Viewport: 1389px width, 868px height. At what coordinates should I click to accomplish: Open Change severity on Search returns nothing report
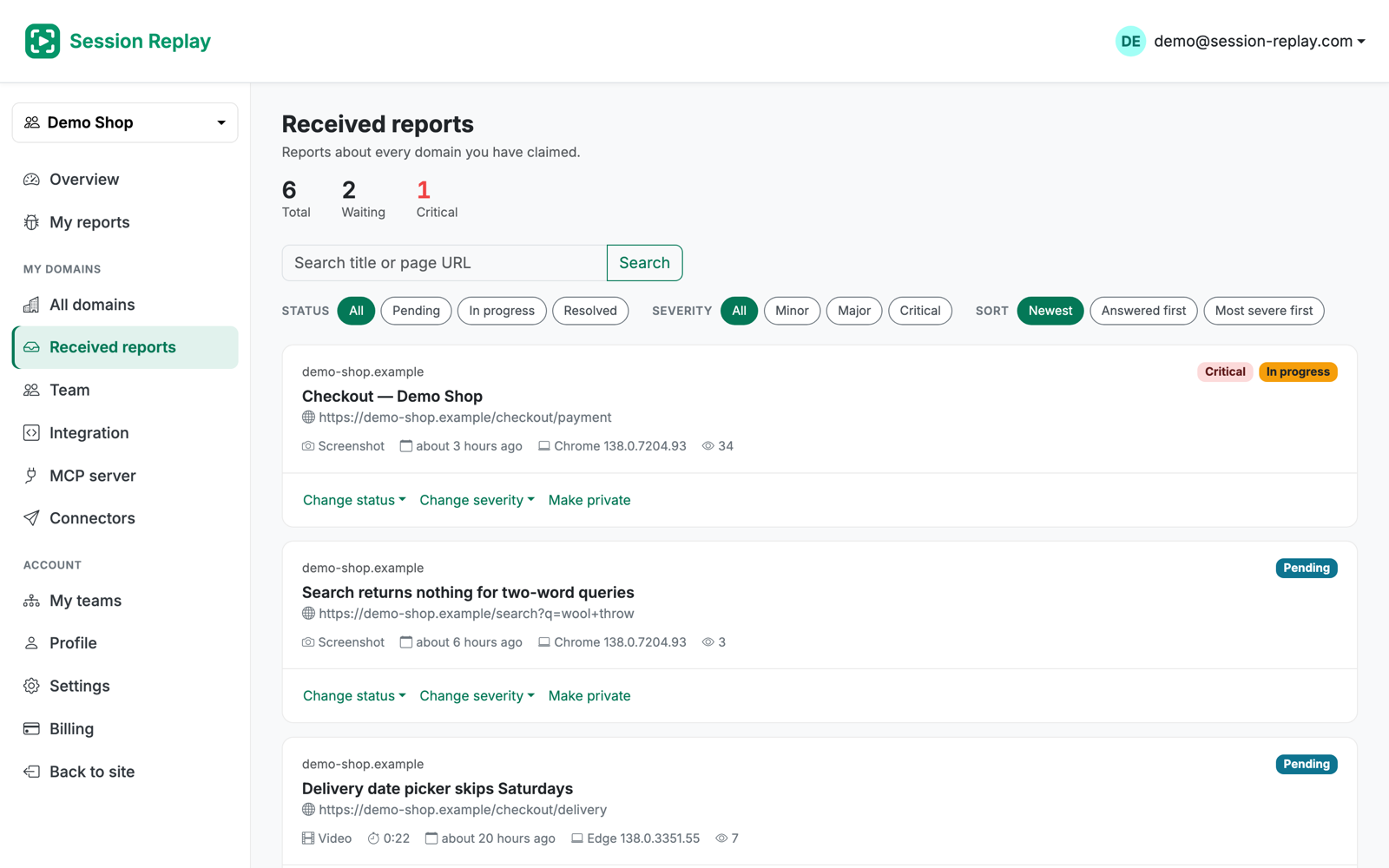tap(477, 696)
